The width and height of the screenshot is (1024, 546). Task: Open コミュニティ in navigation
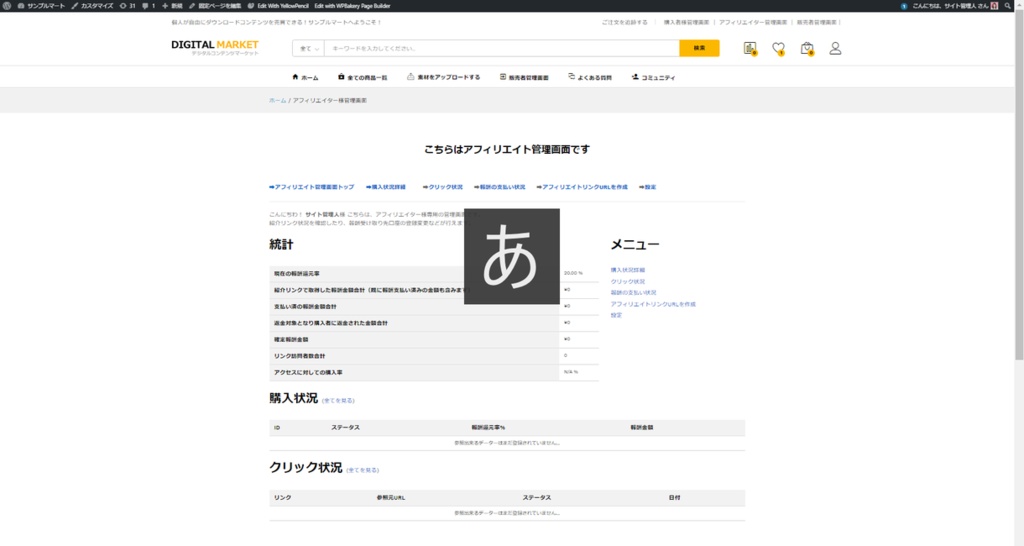click(x=653, y=77)
